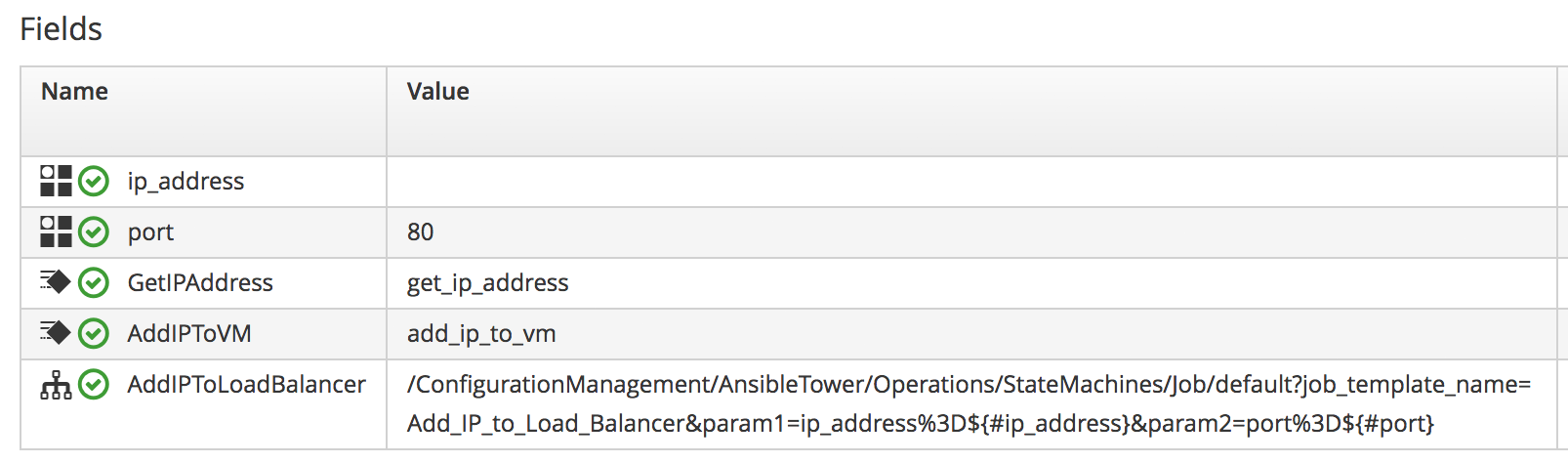
Task: Select the ip_address field name
Action: (x=186, y=182)
